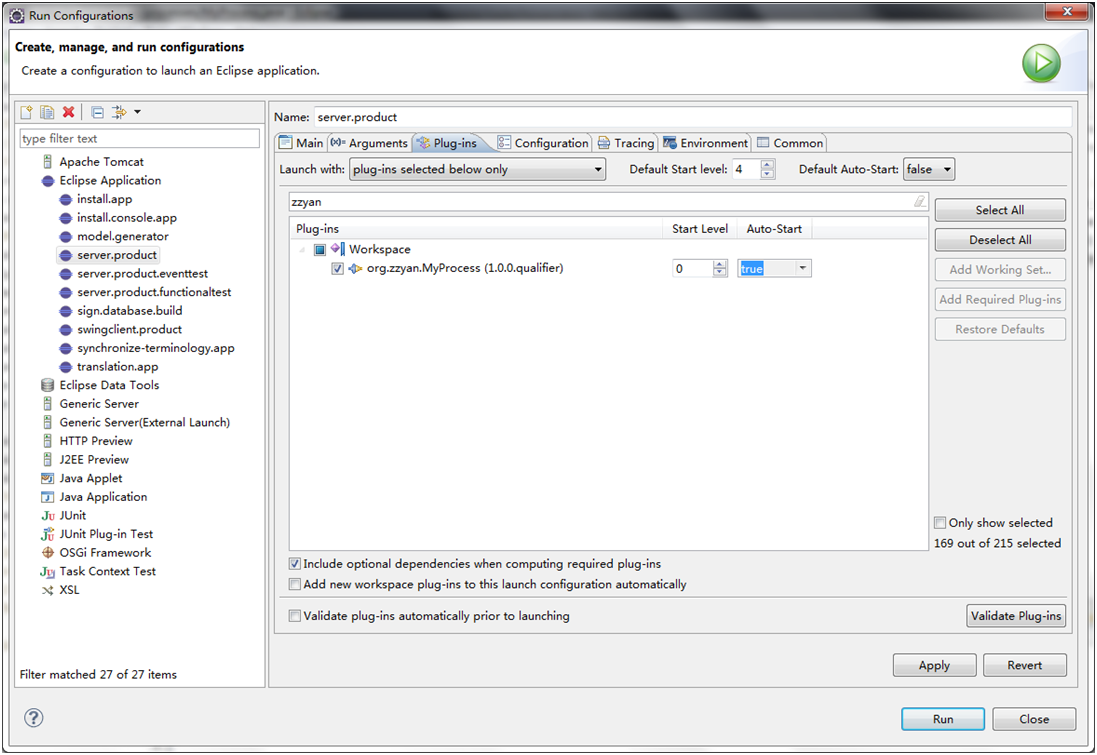Image resolution: width=1097 pixels, height=755 pixels.
Task: Switch to the Main tab
Action: click(x=302, y=143)
